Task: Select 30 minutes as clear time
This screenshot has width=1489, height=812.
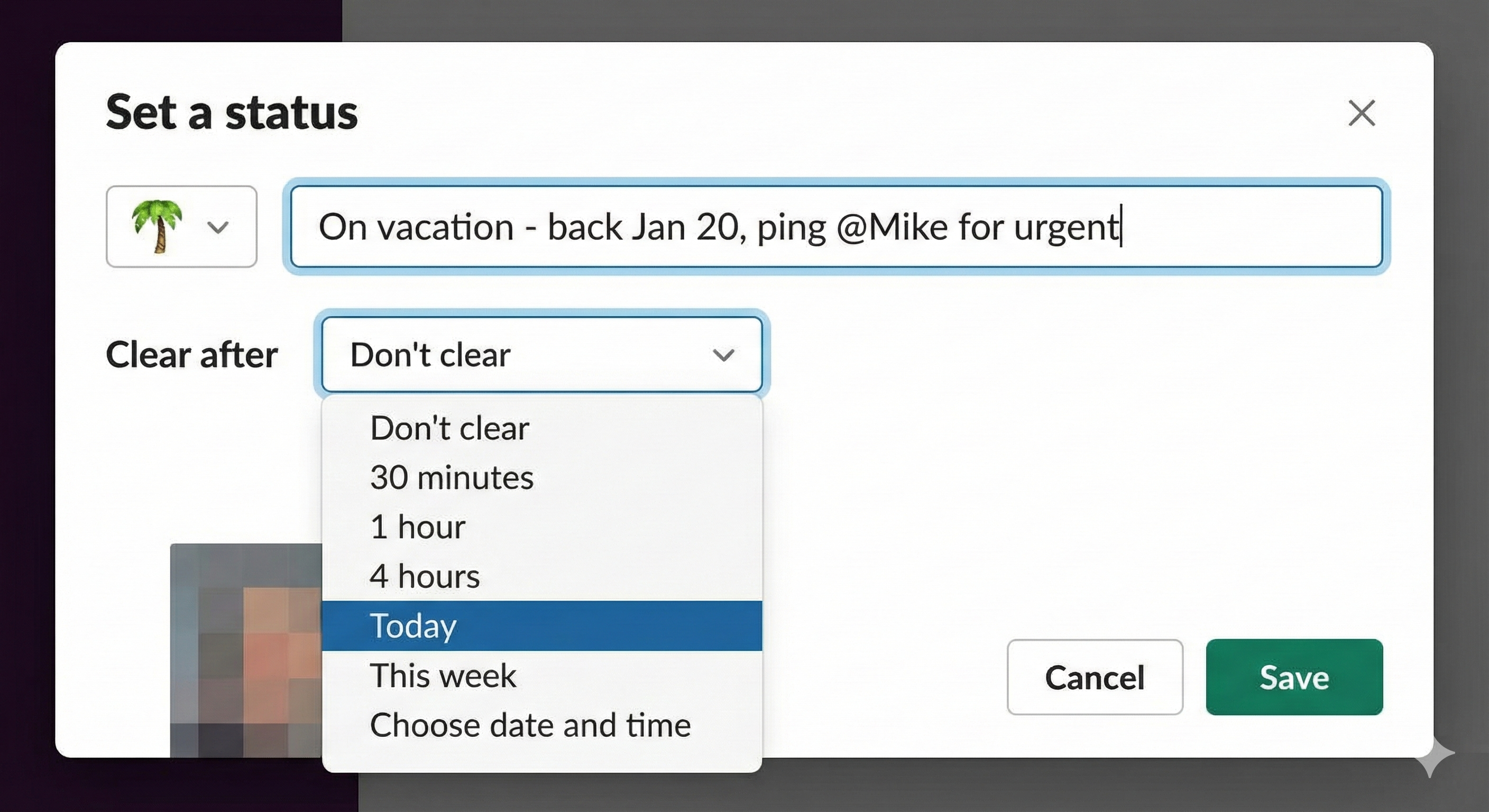Action: 452,477
